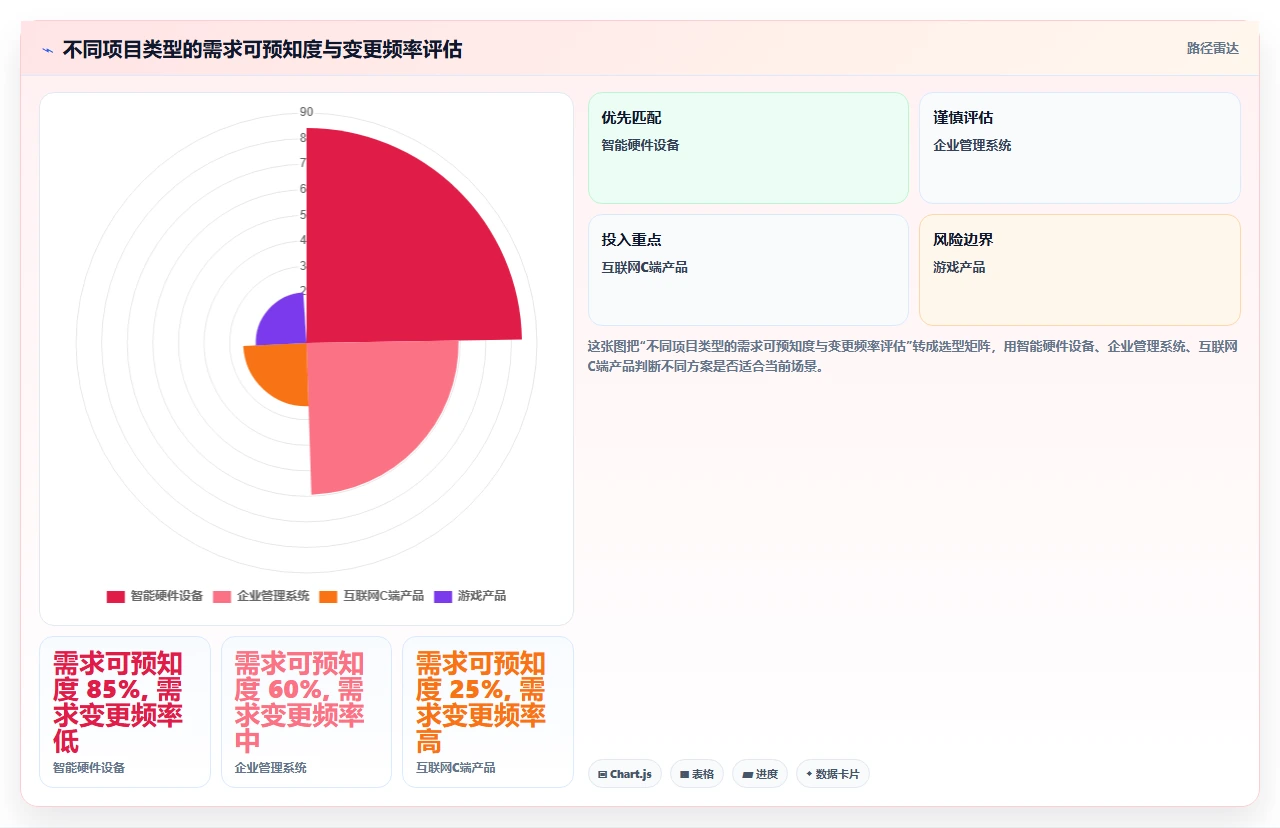Click the 智能硬件设备 caption under 85% card
1280x828 pixels.
[89, 768]
